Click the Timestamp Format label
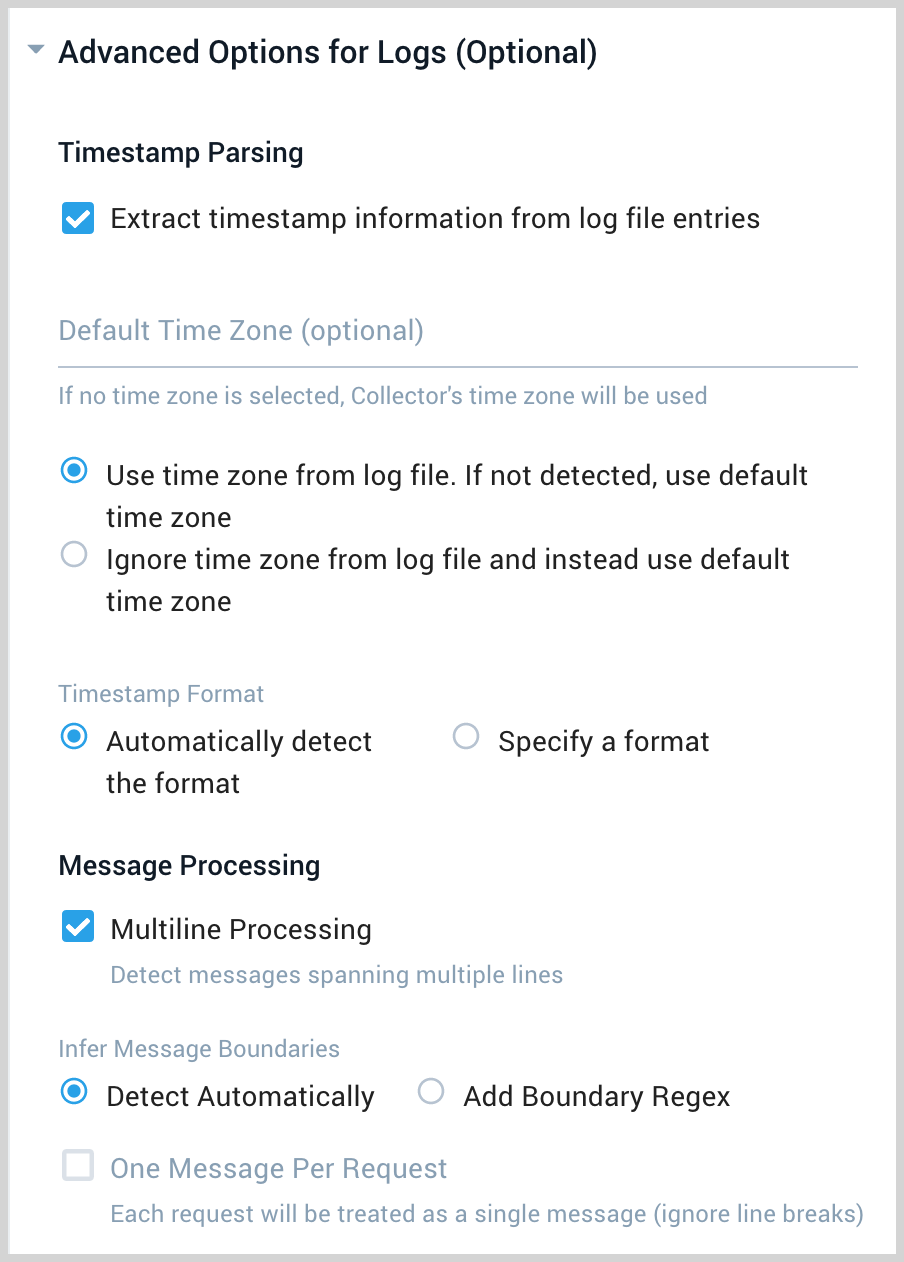Image resolution: width=904 pixels, height=1262 pixels. pyautogui.click(x=160, y=693)
